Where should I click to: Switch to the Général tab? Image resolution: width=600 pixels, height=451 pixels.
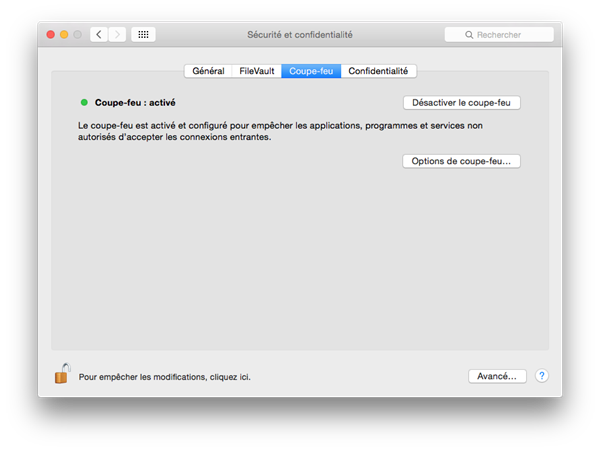[208, 71]
